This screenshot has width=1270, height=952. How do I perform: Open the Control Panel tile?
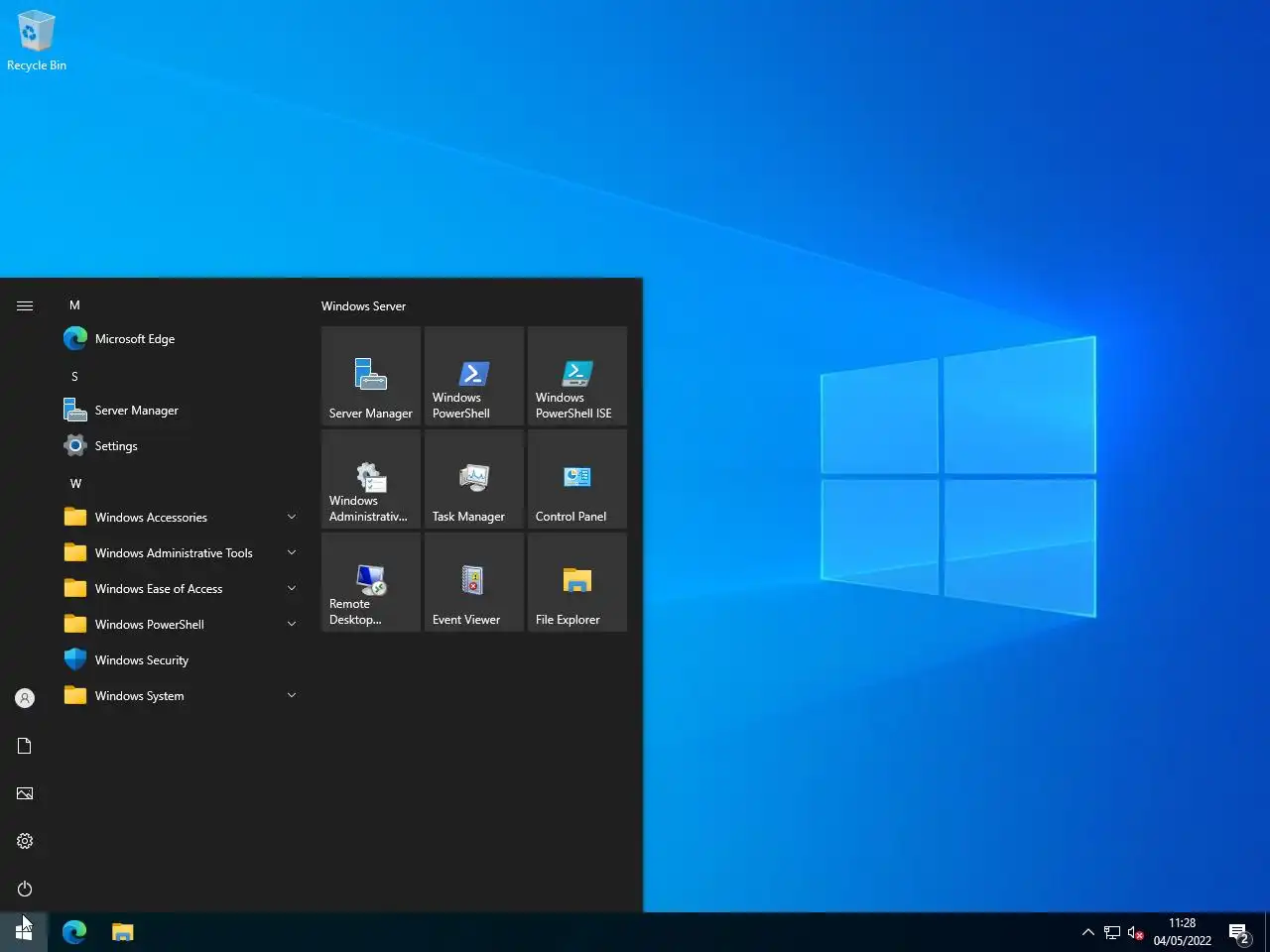click(x=577, y=479)
